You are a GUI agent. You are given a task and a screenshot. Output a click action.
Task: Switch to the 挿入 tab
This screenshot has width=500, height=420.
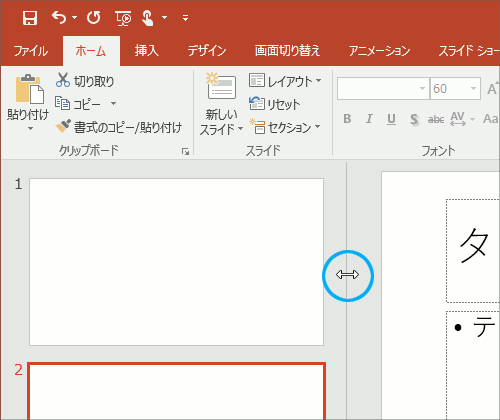(147, 51)
